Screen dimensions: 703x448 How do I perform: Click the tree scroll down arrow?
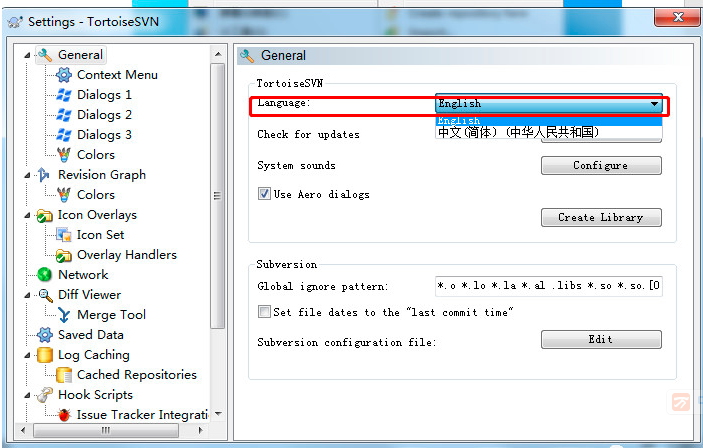click(218, 413)
